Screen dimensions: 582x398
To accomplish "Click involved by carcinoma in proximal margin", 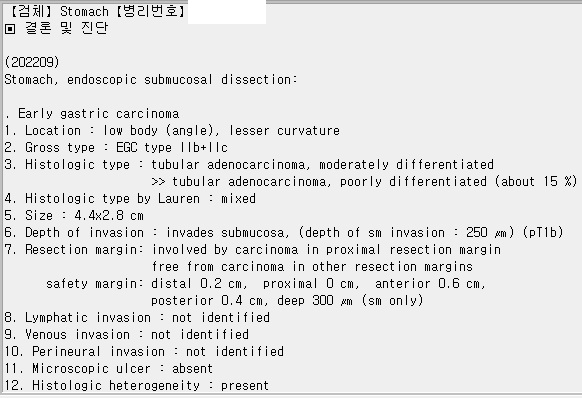I will click(x=326, y=249).
